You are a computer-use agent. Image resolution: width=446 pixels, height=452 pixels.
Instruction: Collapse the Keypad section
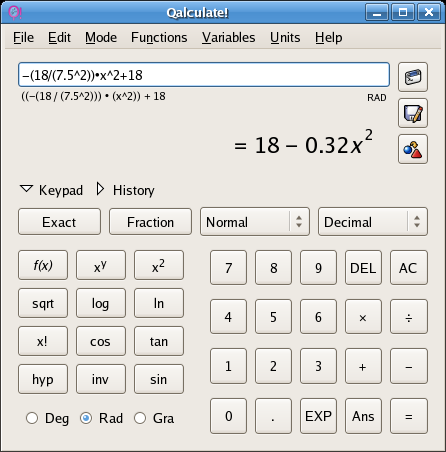tap(52, 190)
